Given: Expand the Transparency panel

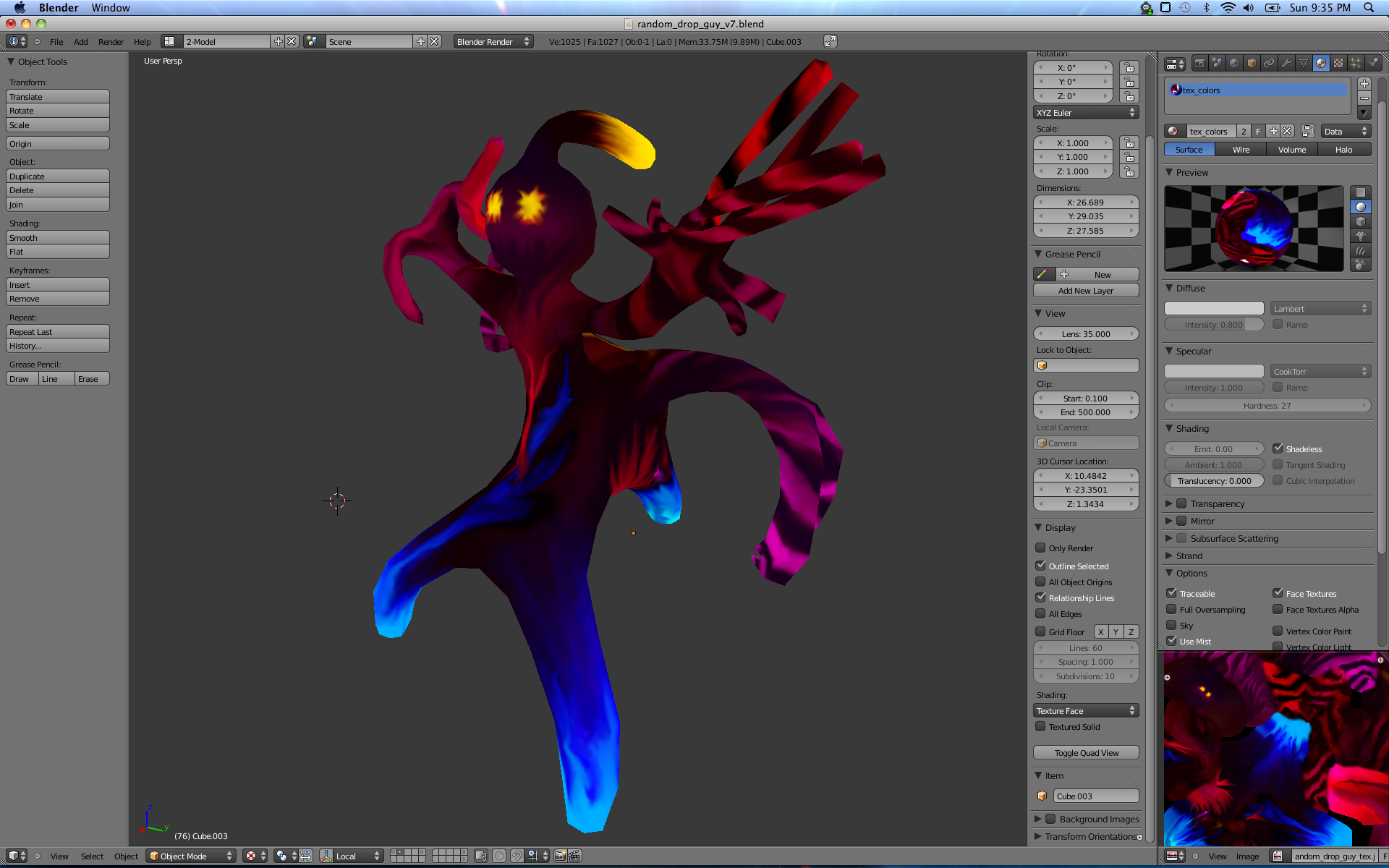Looking at the screenshot, I should pos(1169,503).
